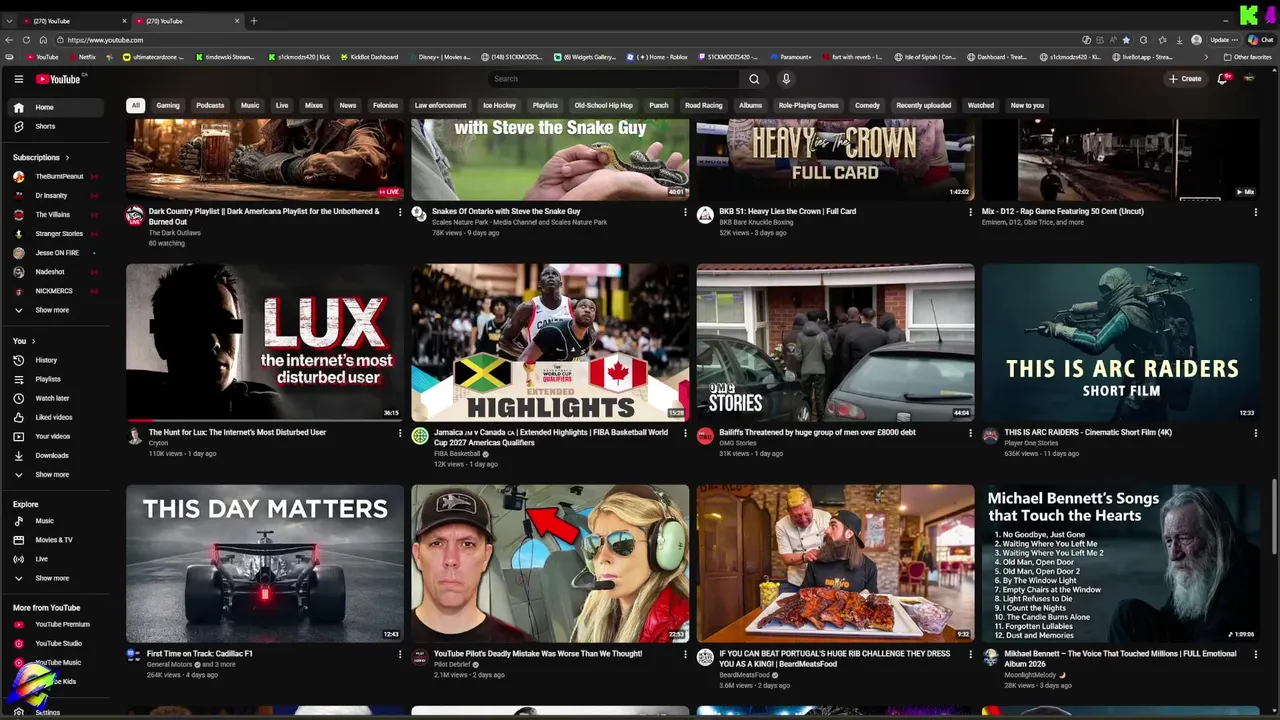The image size is (1280, 720).
Task: Start voice search with the microphone icon
Action: coord(786,79)
